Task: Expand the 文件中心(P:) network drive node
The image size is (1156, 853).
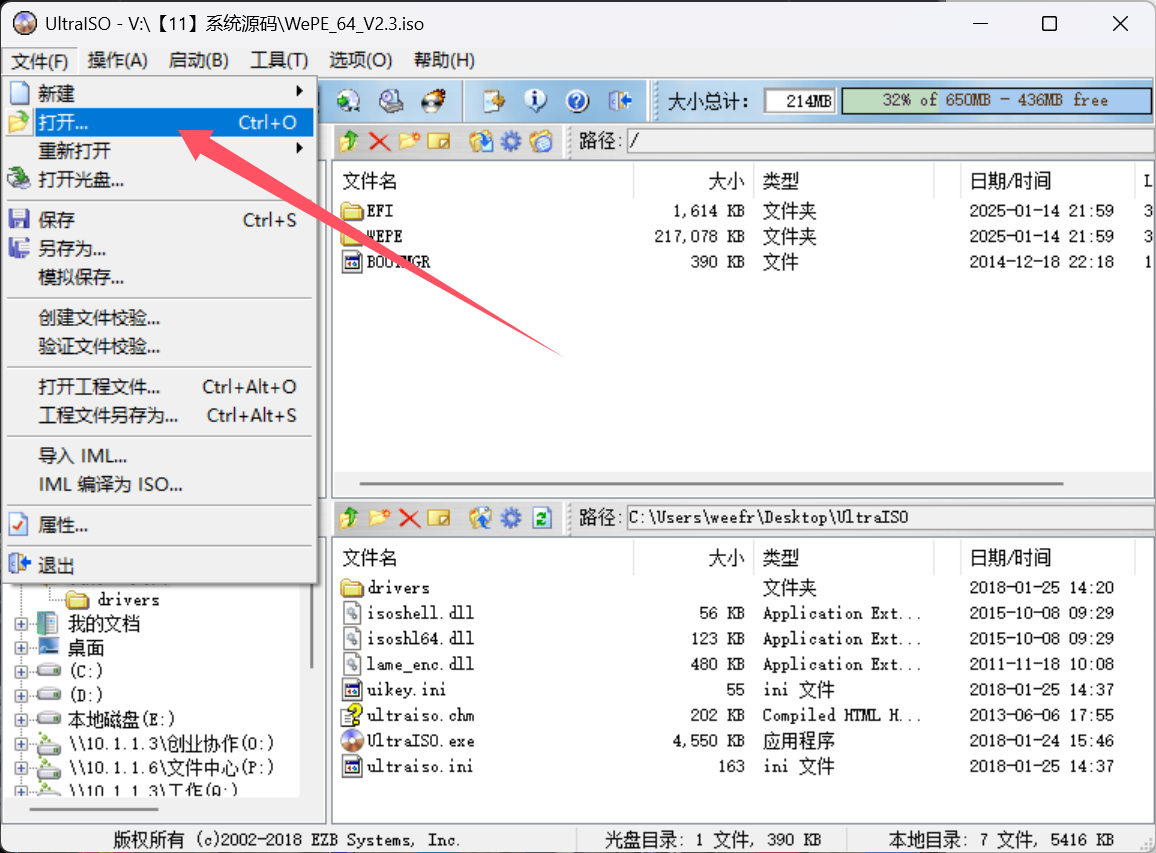Action: [x=21, y=768]
